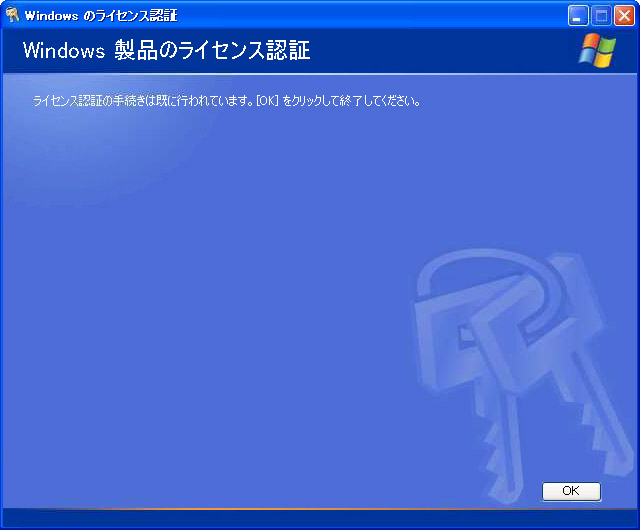The image size is (640, 530).
Task: Minimize the Windows activation window
Action: point(578,16)
